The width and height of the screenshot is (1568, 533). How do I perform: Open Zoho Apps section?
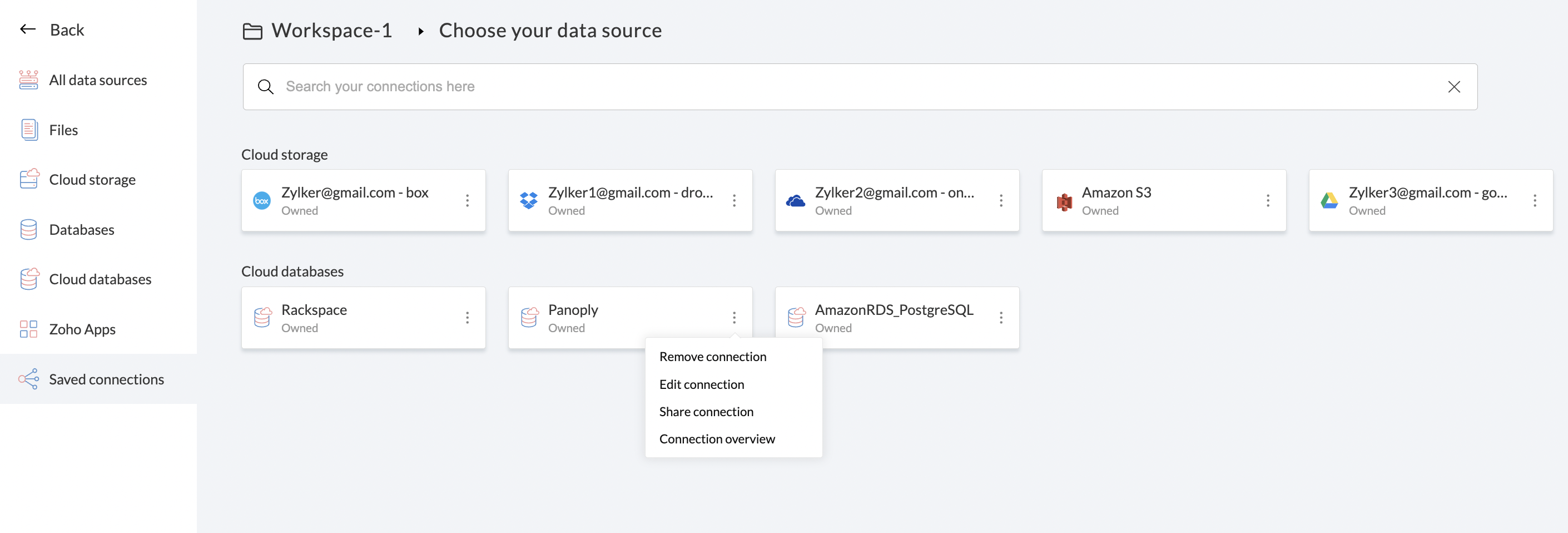click(x=82, y=329)
